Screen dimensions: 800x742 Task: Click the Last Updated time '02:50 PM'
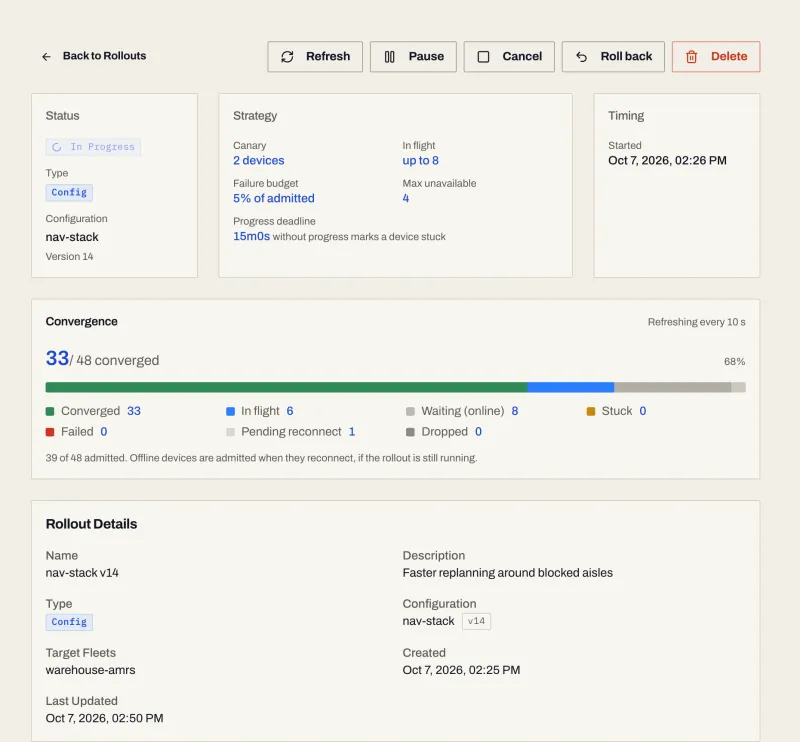tap(137, 719)
